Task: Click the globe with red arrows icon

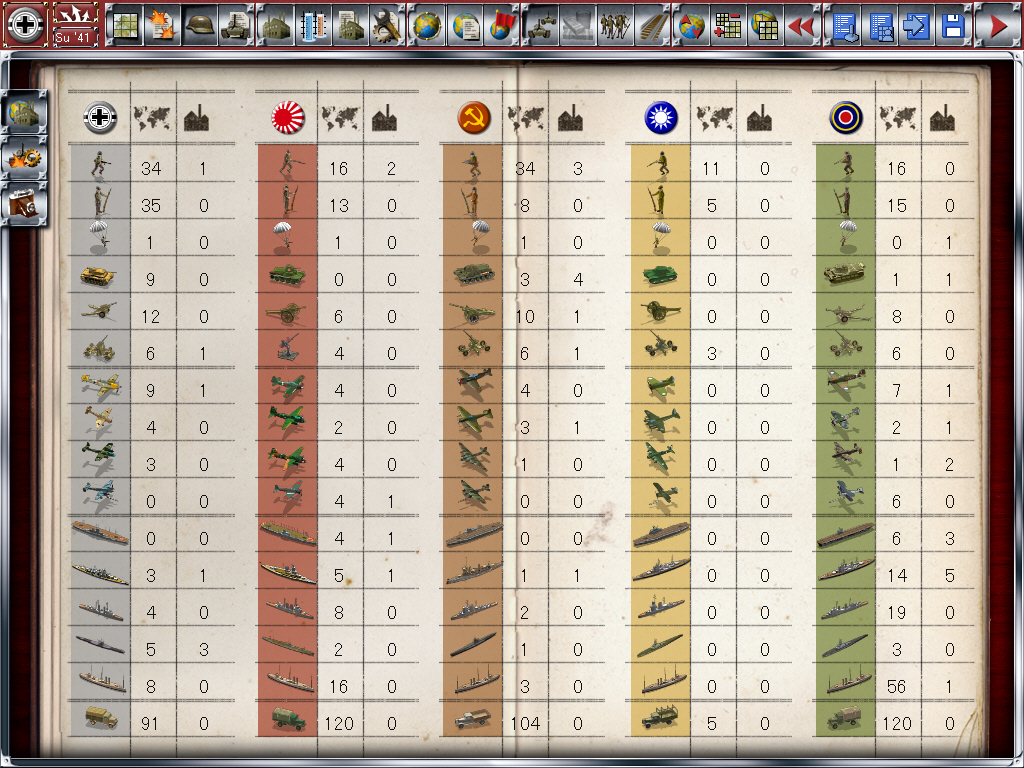Action: click(x=690, y=25)
